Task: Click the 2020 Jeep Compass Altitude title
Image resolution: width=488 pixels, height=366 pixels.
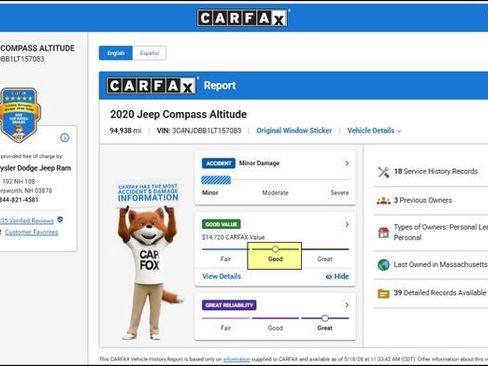Action: tap(178, 114)
